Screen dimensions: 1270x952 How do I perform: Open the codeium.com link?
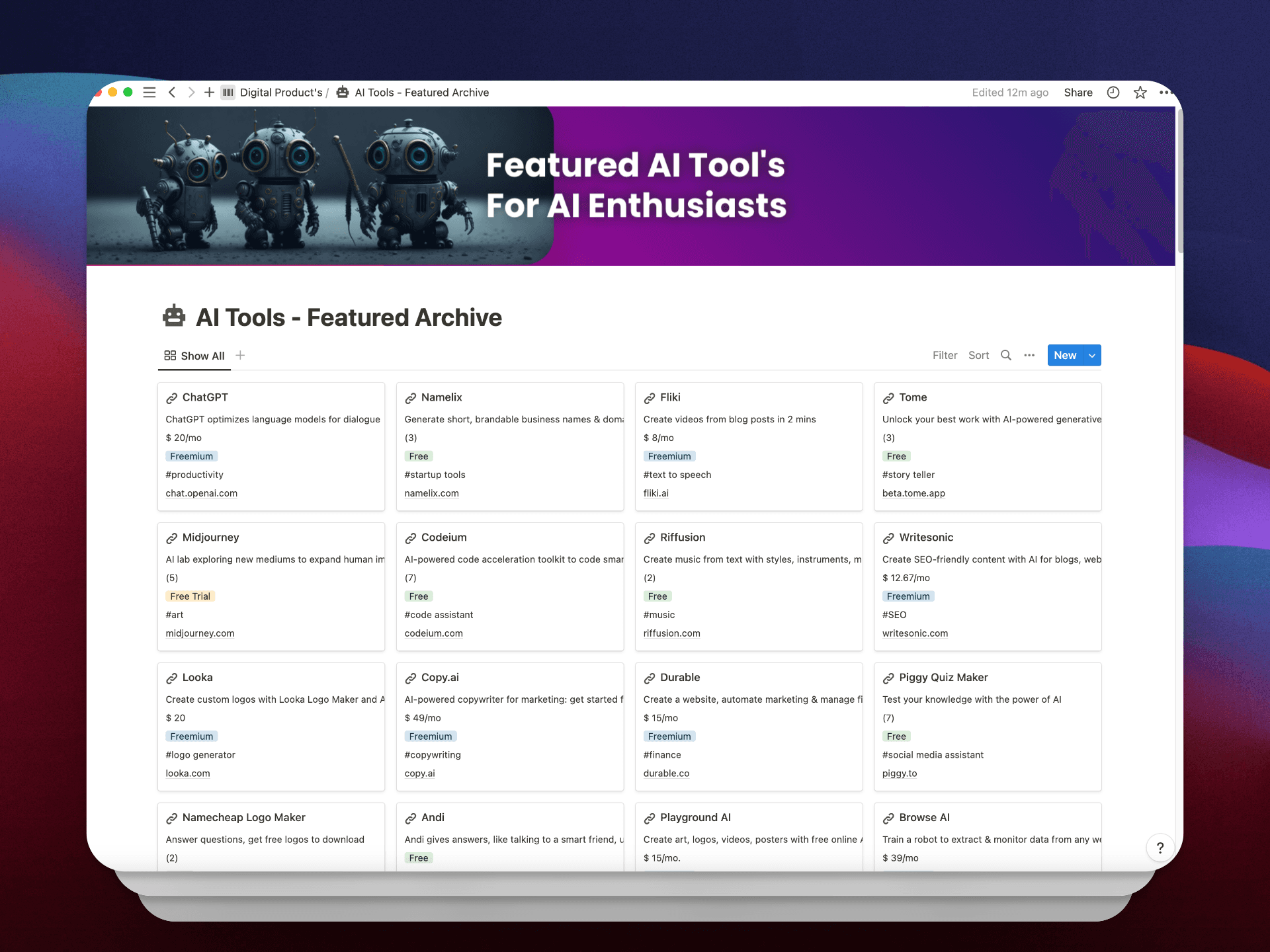tap(433, 633)
